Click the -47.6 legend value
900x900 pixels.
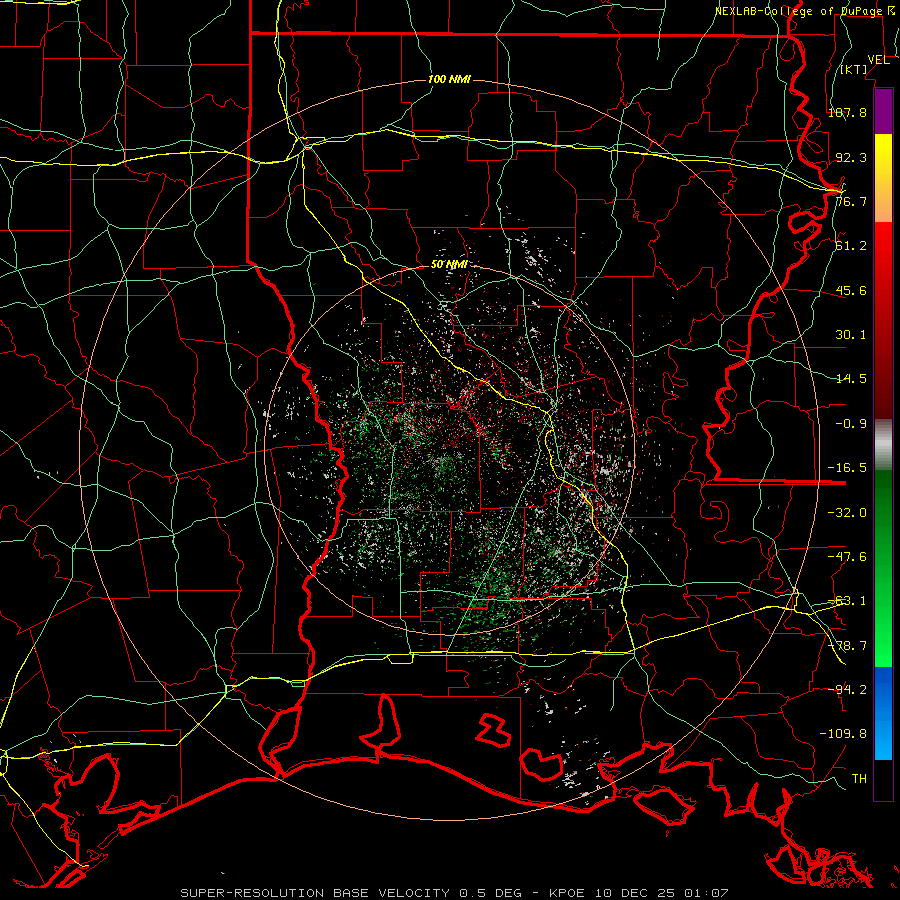pos(847,557)
